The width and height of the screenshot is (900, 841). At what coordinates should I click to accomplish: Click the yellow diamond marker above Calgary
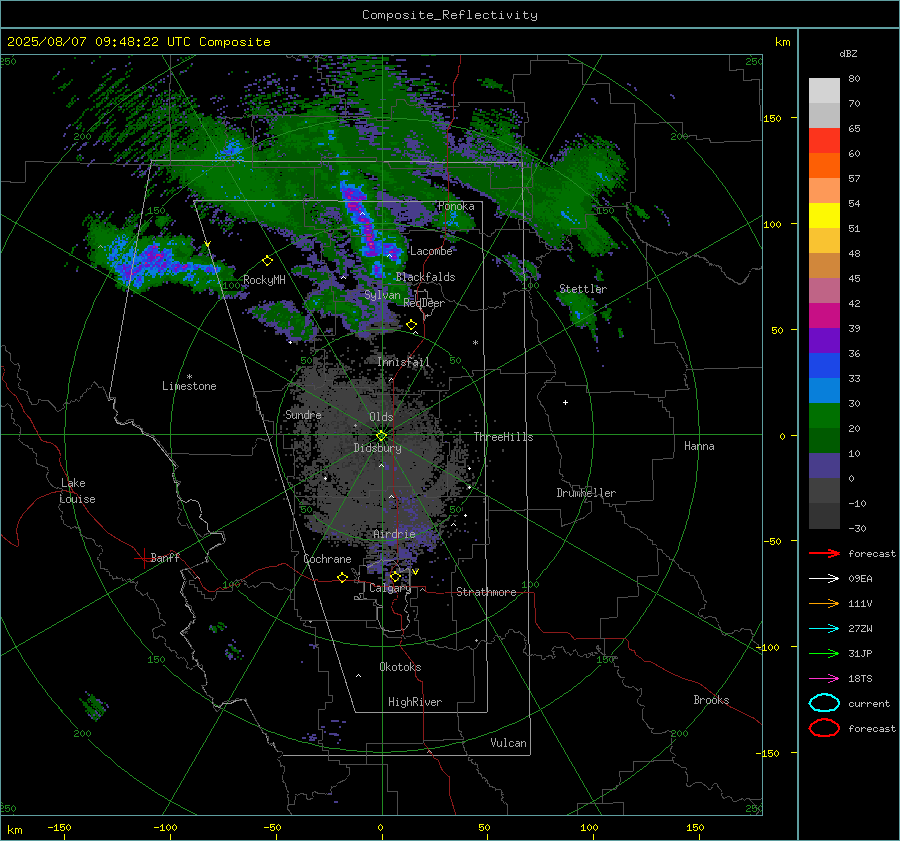click(395, 576)
